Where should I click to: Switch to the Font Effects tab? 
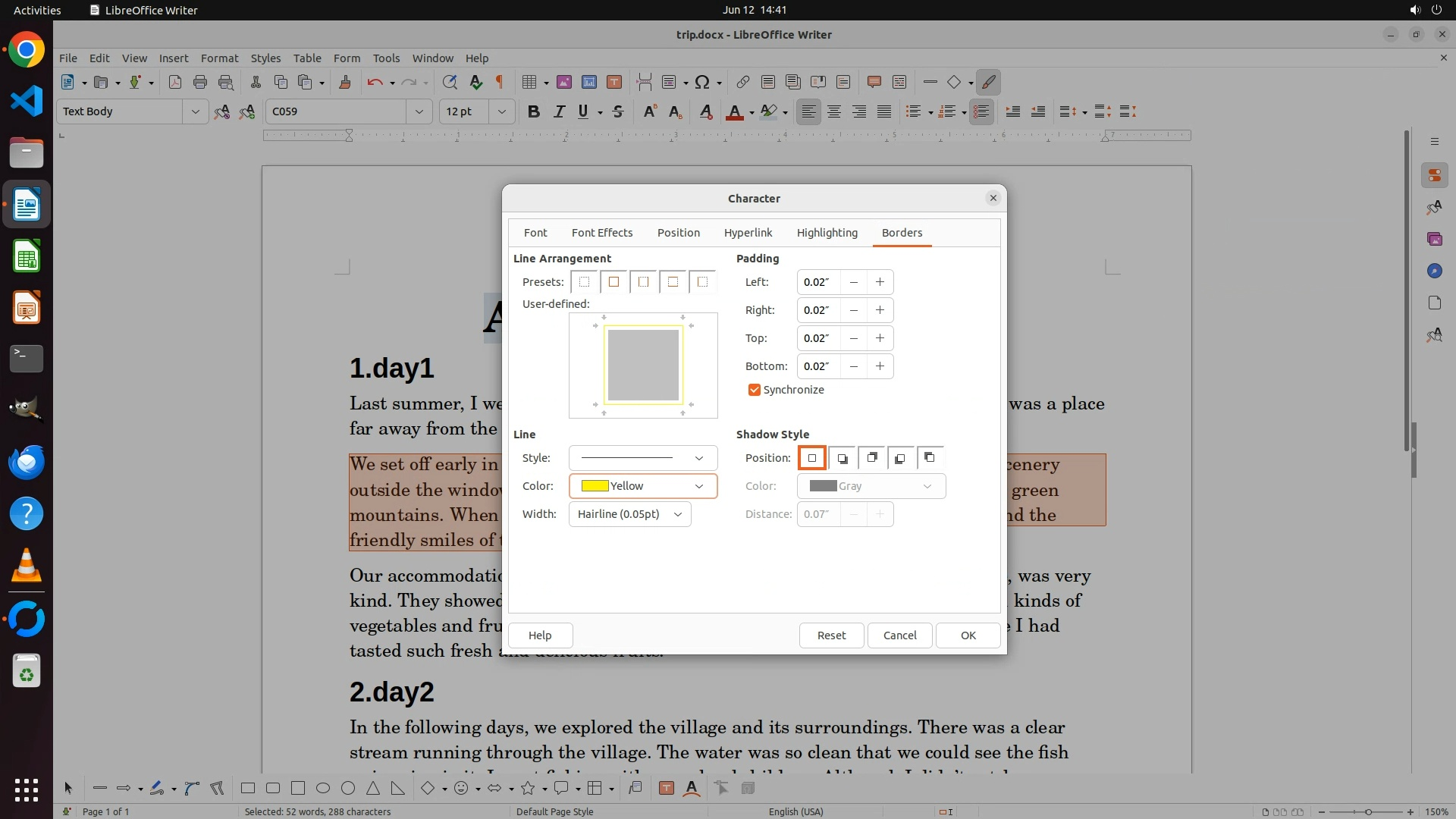tap(602, 233)
